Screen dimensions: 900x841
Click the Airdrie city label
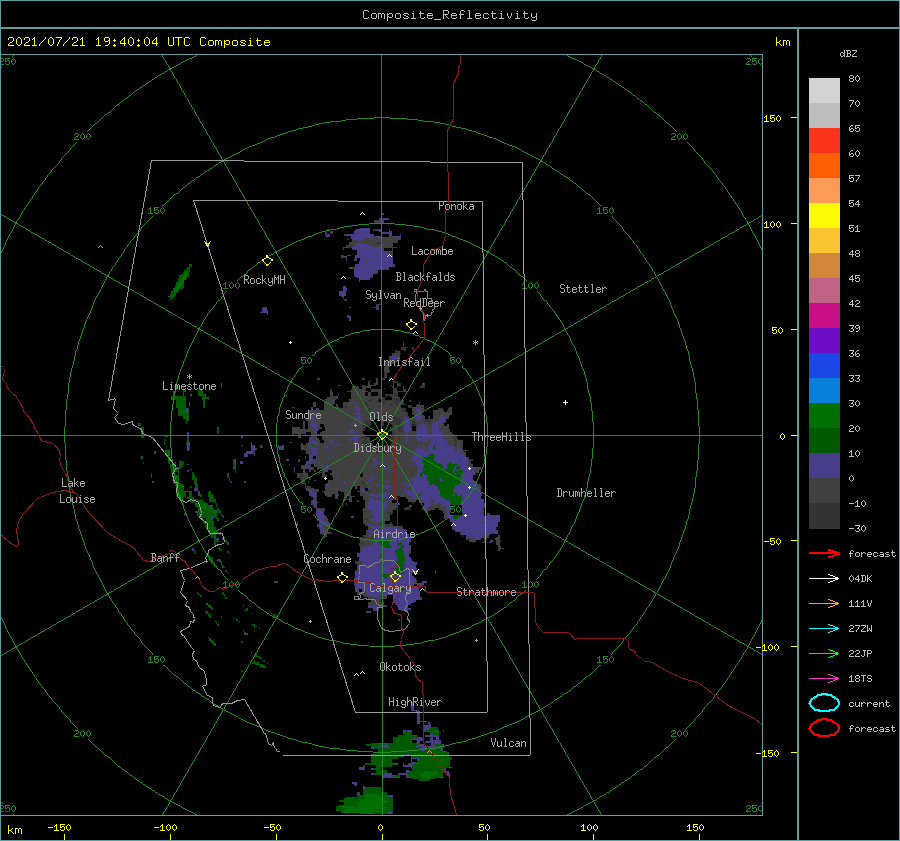[394, 534]
